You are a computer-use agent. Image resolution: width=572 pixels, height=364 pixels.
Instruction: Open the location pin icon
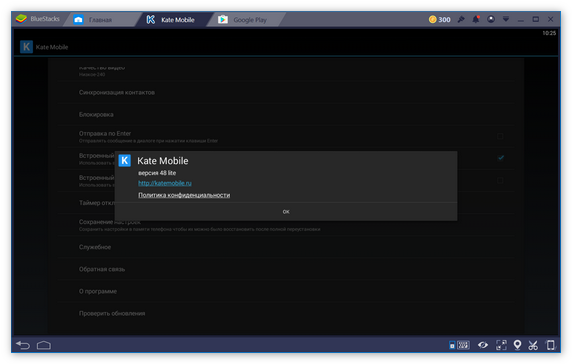[x=517, y=345]
